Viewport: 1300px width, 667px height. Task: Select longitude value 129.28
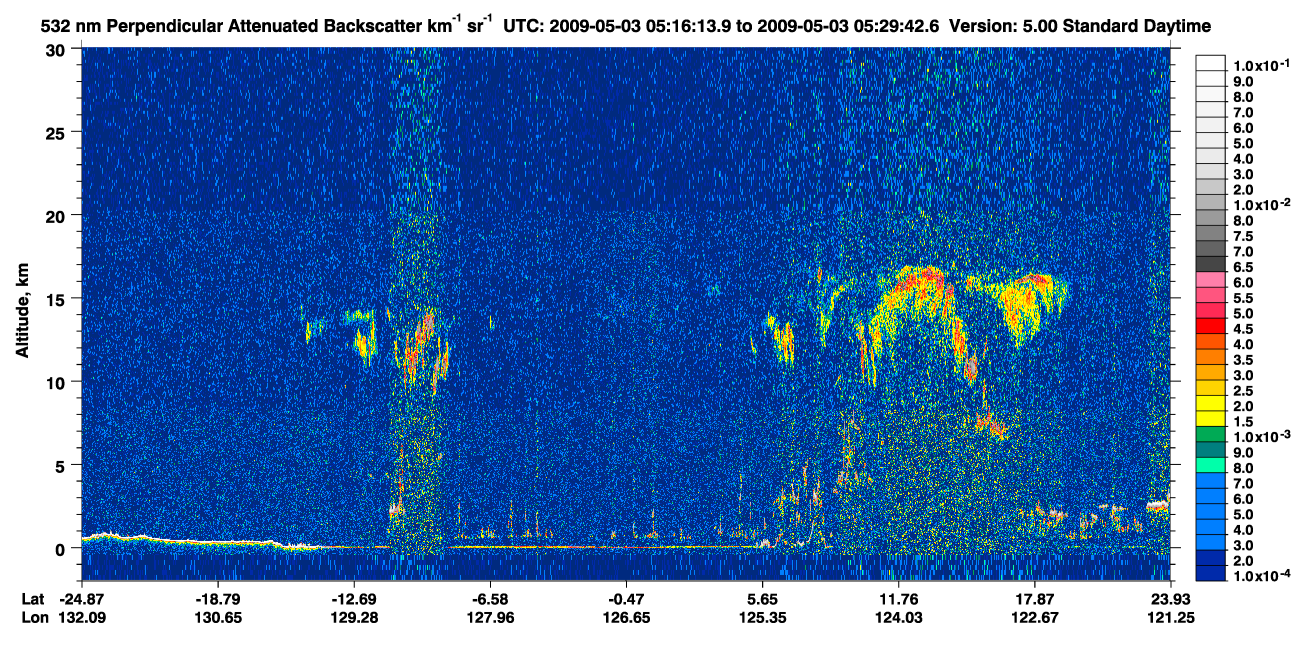click(x=355, y=618)
